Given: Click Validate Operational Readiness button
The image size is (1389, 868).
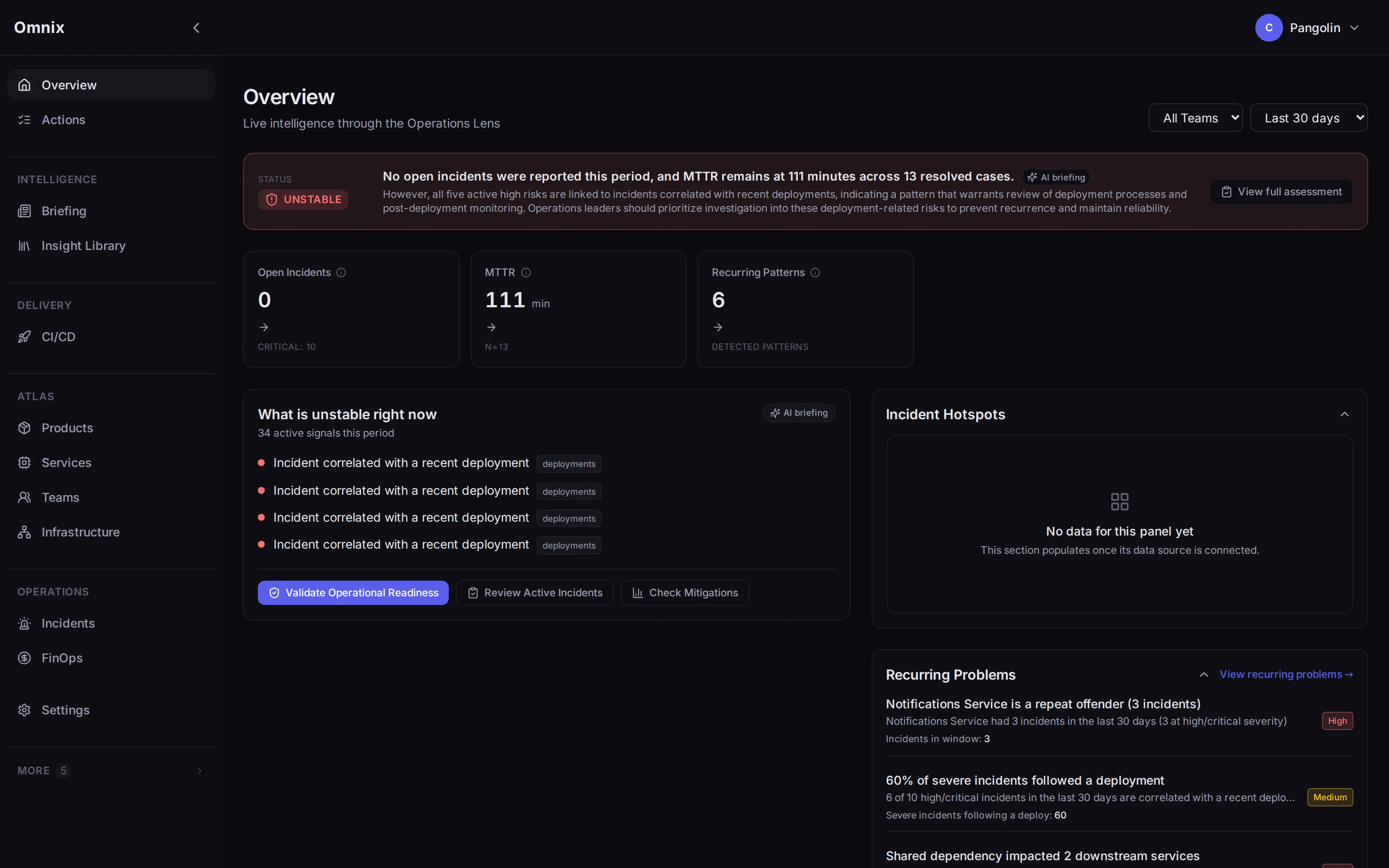Looking at the screenshot, I should click(x=353, y=593).
